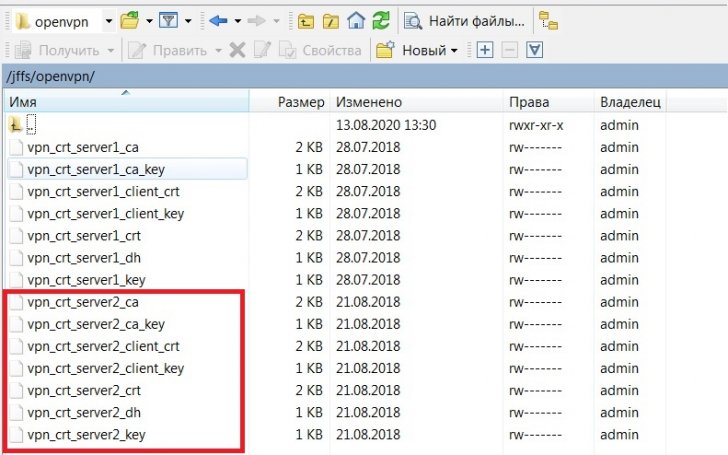Sort by Изменено column header

pyautogui.click(x=416, y=102)
